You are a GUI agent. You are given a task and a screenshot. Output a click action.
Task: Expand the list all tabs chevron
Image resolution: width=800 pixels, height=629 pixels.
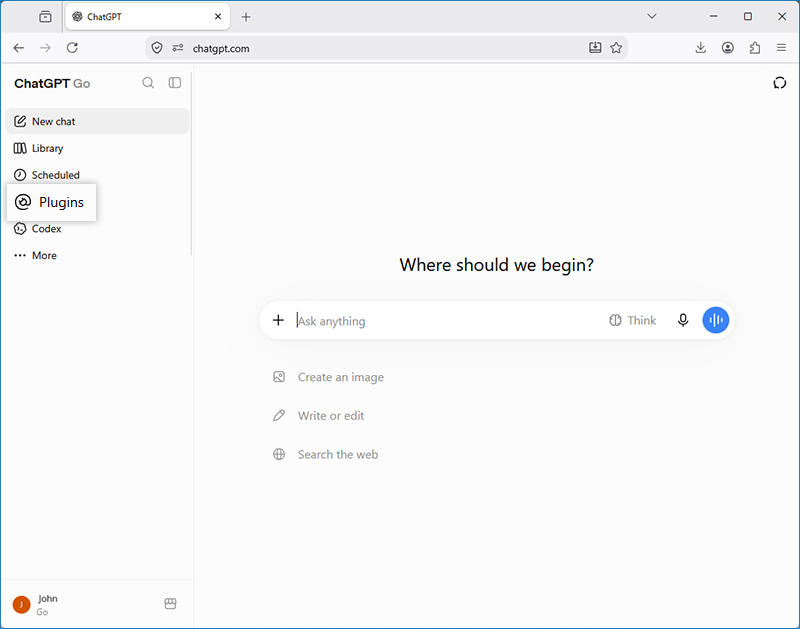(652, 17)
